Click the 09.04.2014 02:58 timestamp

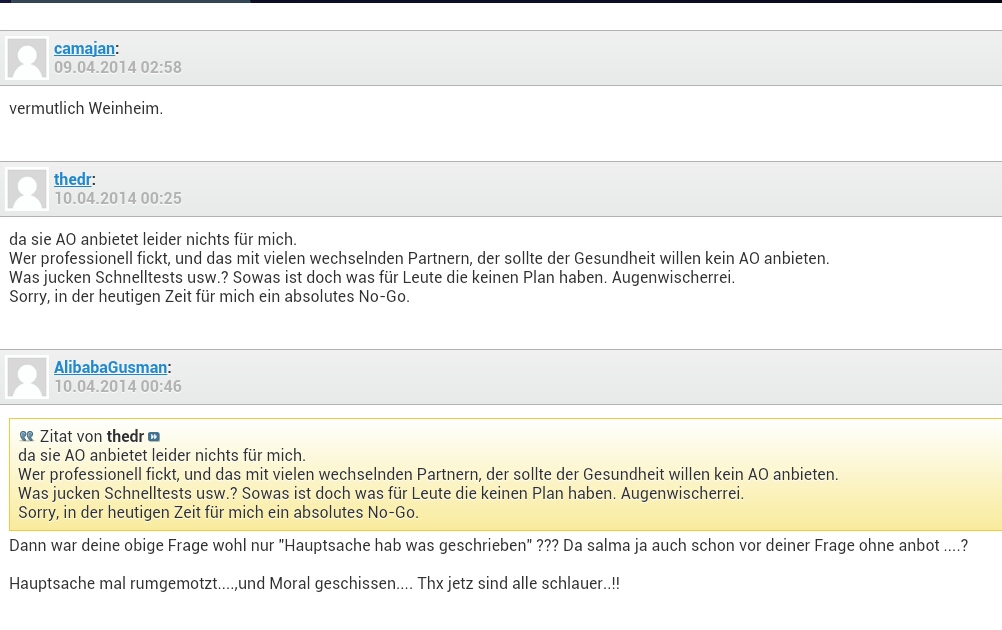[x=118, y=68]
